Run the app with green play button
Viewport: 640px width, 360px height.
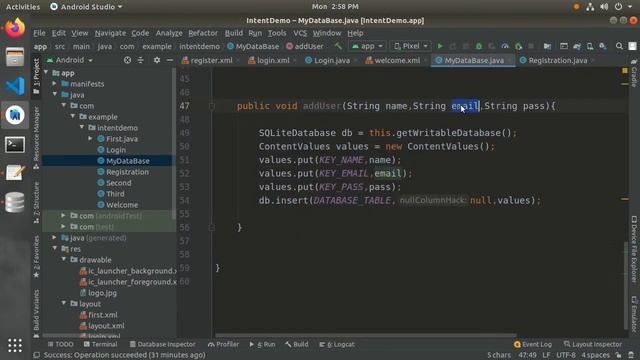pos(440,46)
